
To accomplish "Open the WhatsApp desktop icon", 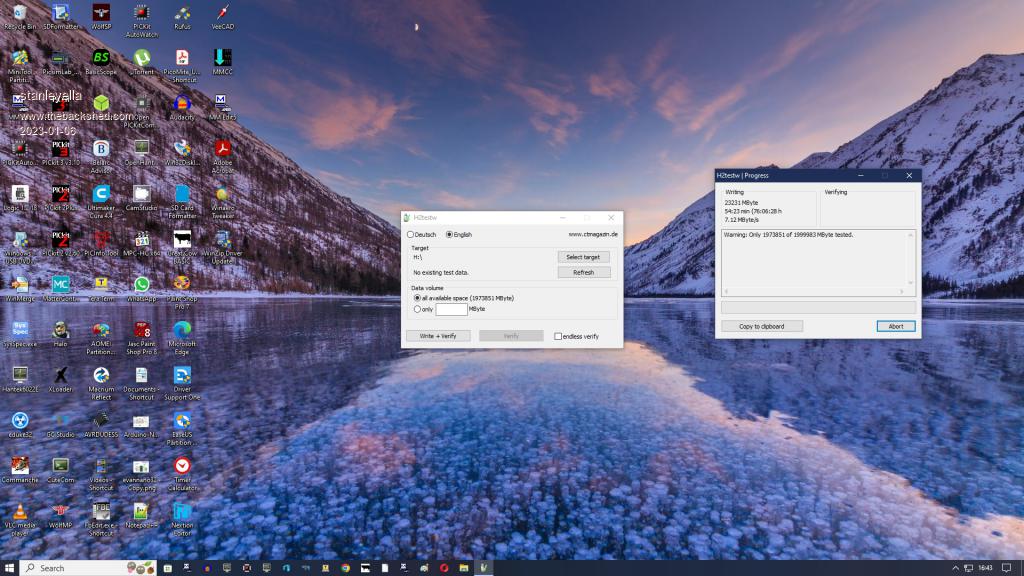I will coord(142,285).
